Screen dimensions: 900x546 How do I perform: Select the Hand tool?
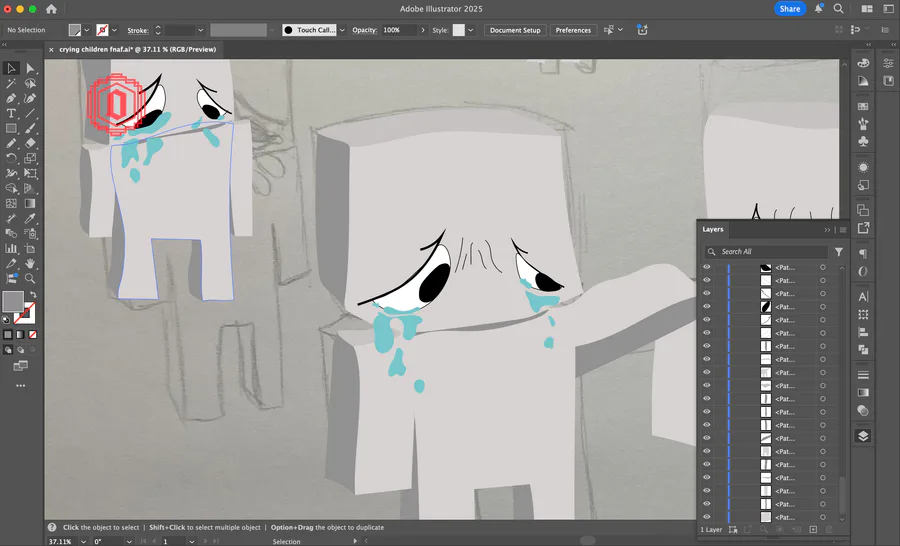[x=30, y=263]
